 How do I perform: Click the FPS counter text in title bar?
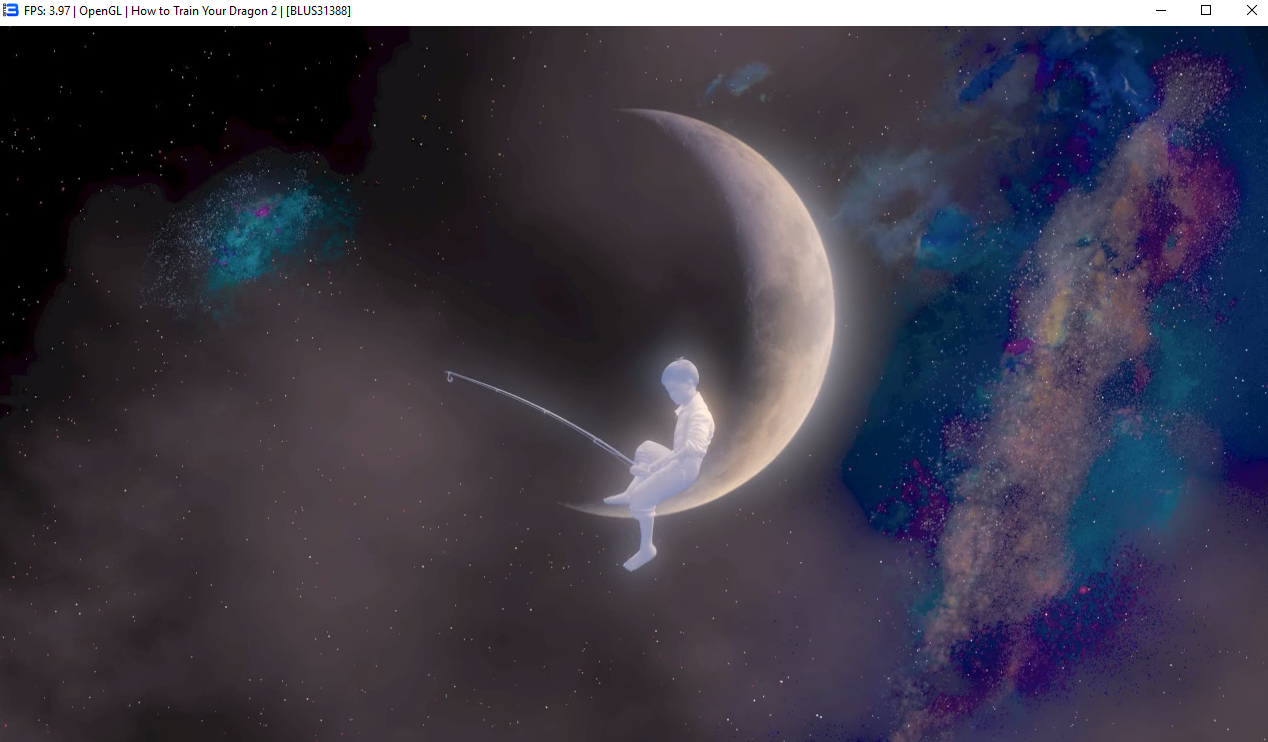(x=46, y=11)
